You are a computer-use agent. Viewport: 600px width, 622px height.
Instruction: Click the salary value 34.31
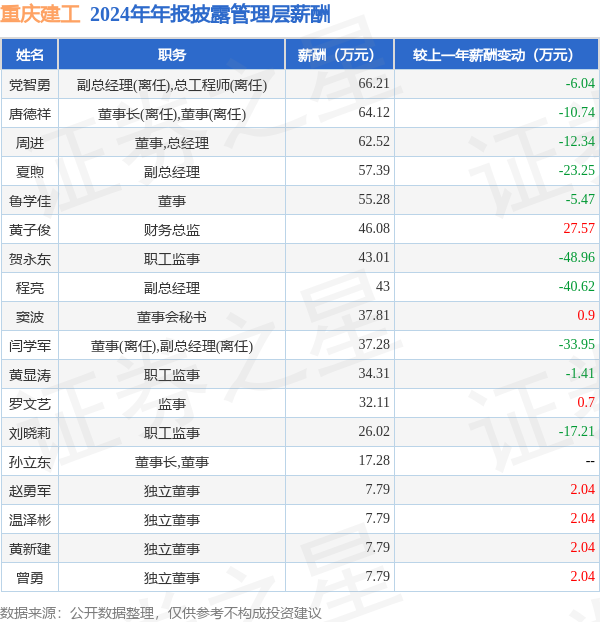pos(374,373)
